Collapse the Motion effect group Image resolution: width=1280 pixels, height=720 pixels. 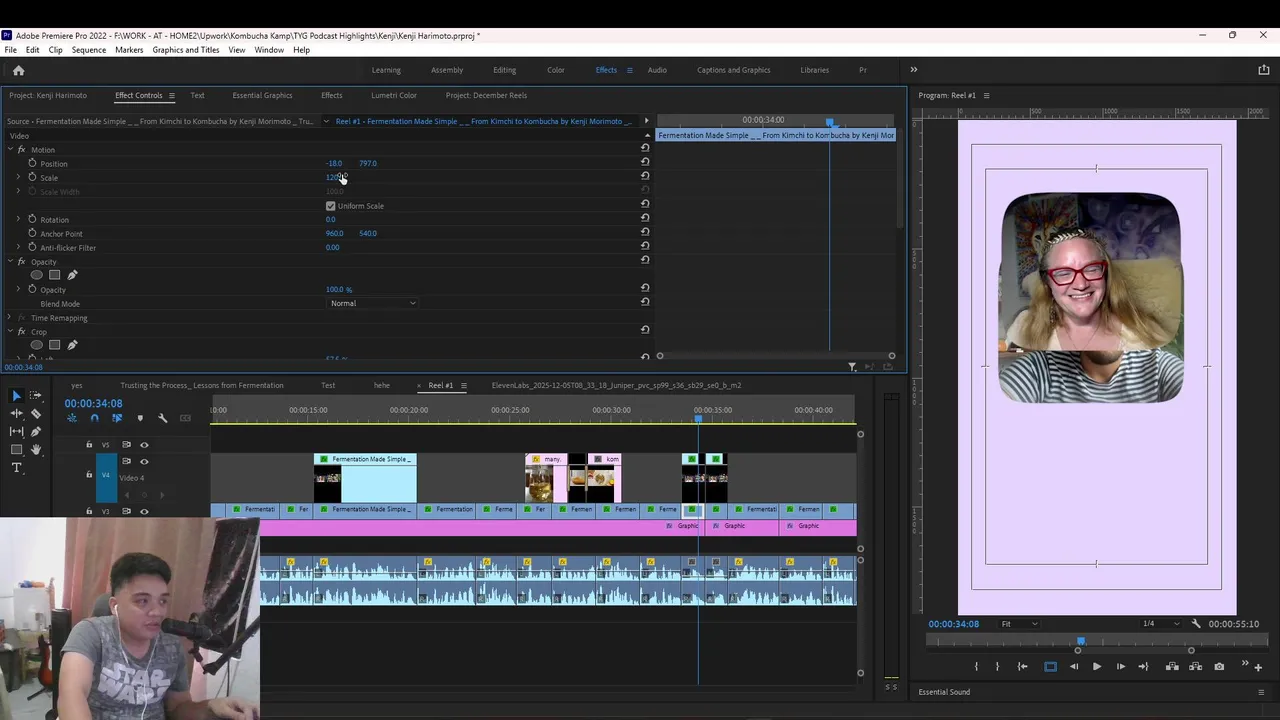(9, 150)
